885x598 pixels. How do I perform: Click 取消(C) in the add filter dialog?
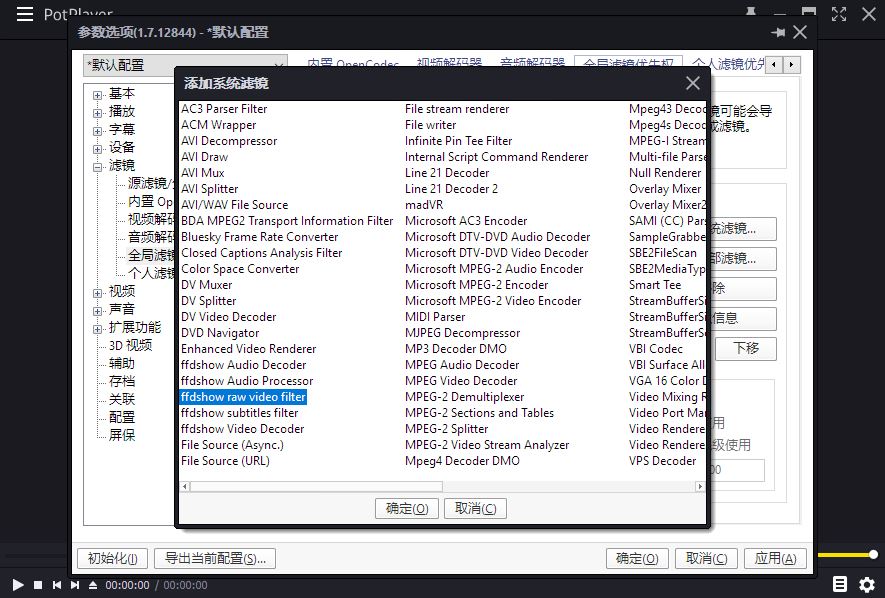pyautogui.click(x=475, y=509)
